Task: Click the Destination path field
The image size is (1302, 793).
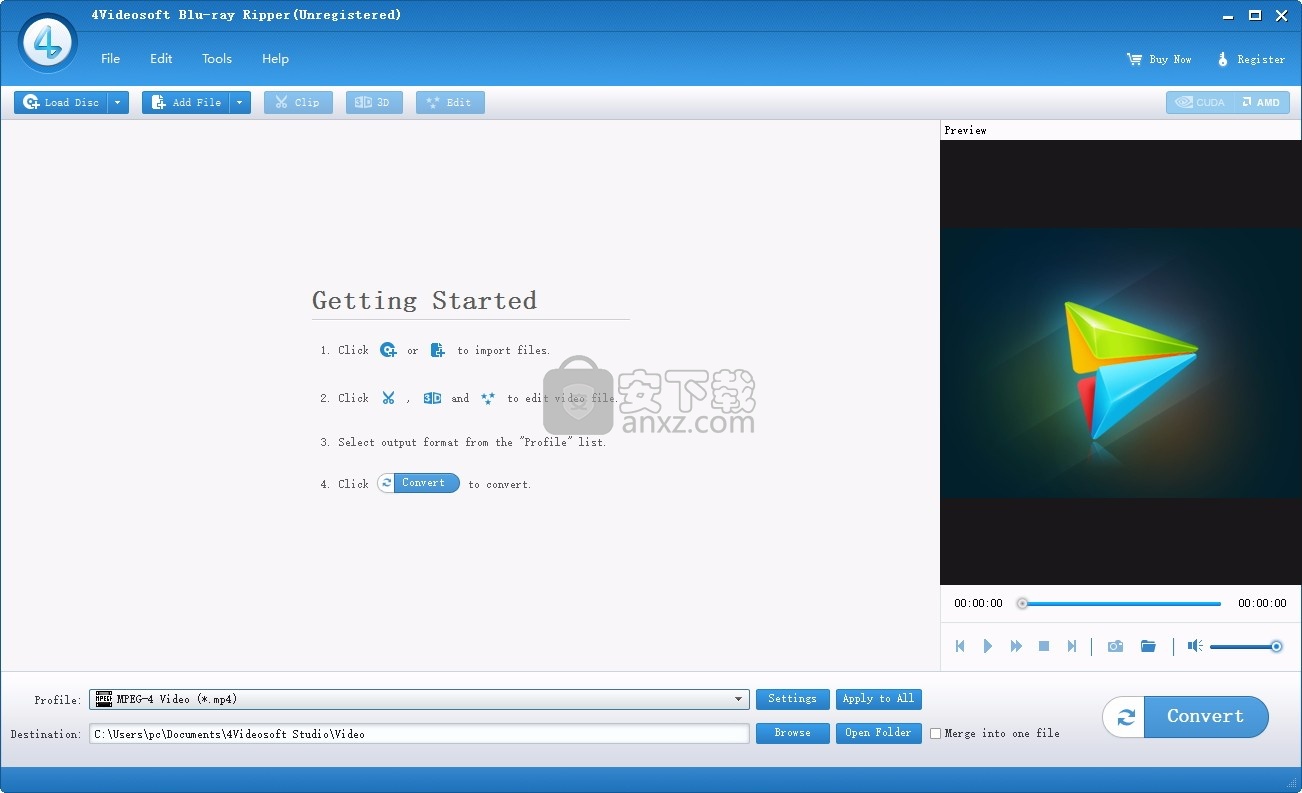Action: coord(419,734)
